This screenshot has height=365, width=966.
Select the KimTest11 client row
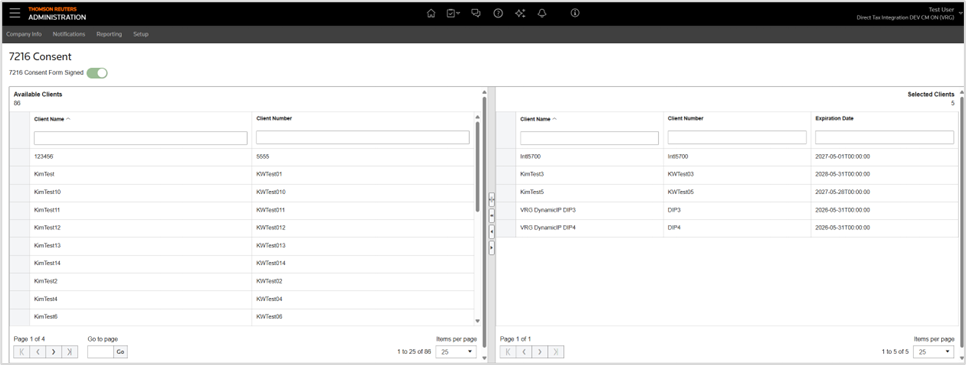click(x=242, y=210)
